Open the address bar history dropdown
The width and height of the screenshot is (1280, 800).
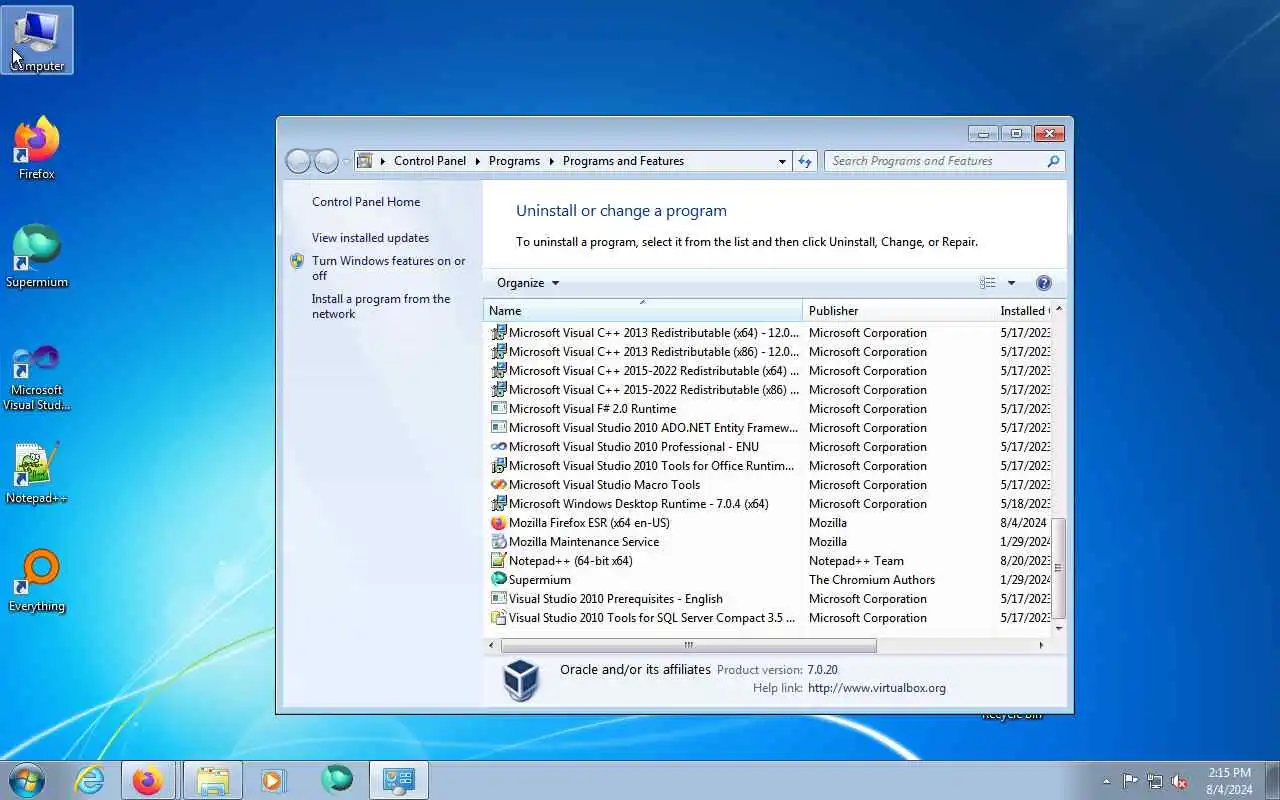782,161
